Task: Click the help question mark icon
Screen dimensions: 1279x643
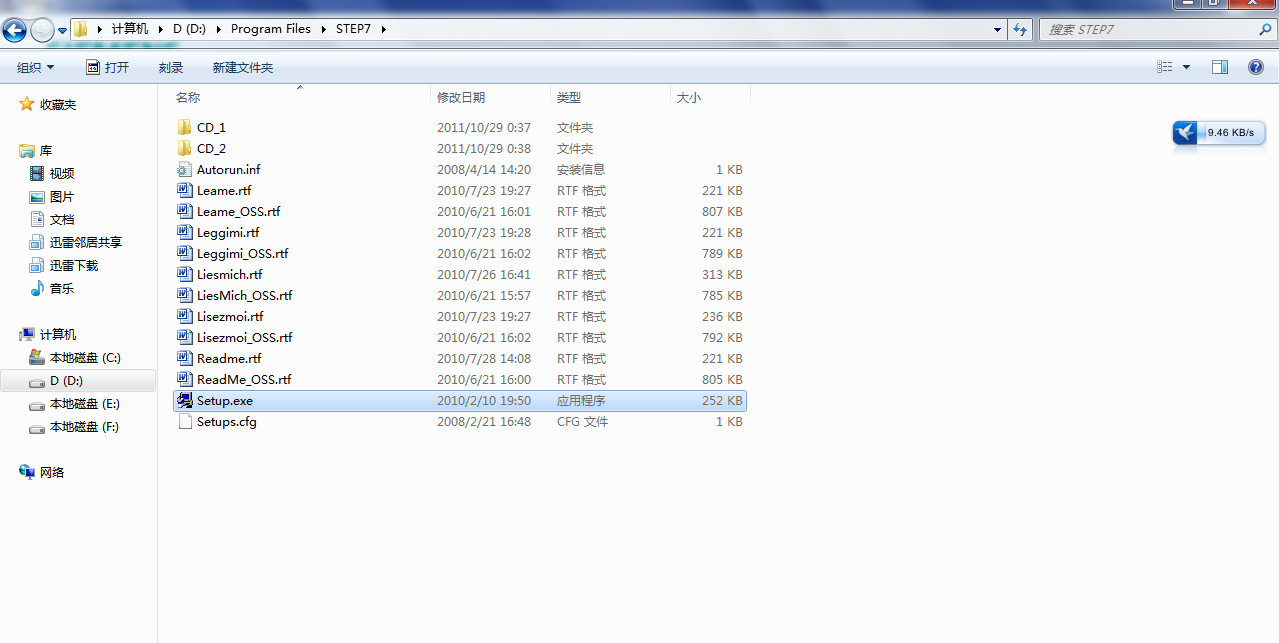Action: pyautogui.click(x=1256, y=67)
